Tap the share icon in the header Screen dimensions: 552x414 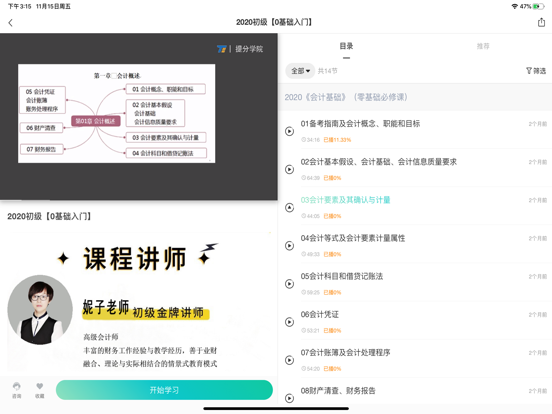[541, 23]
